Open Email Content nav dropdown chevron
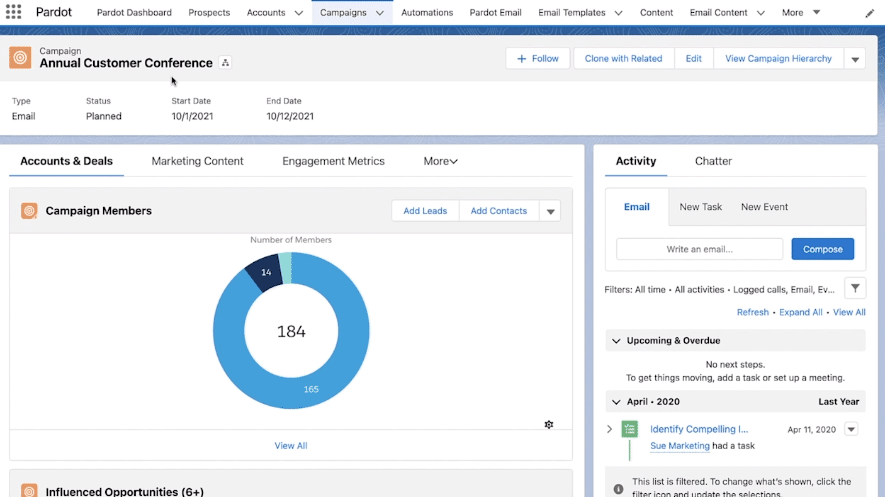 [x=760, y=12]
